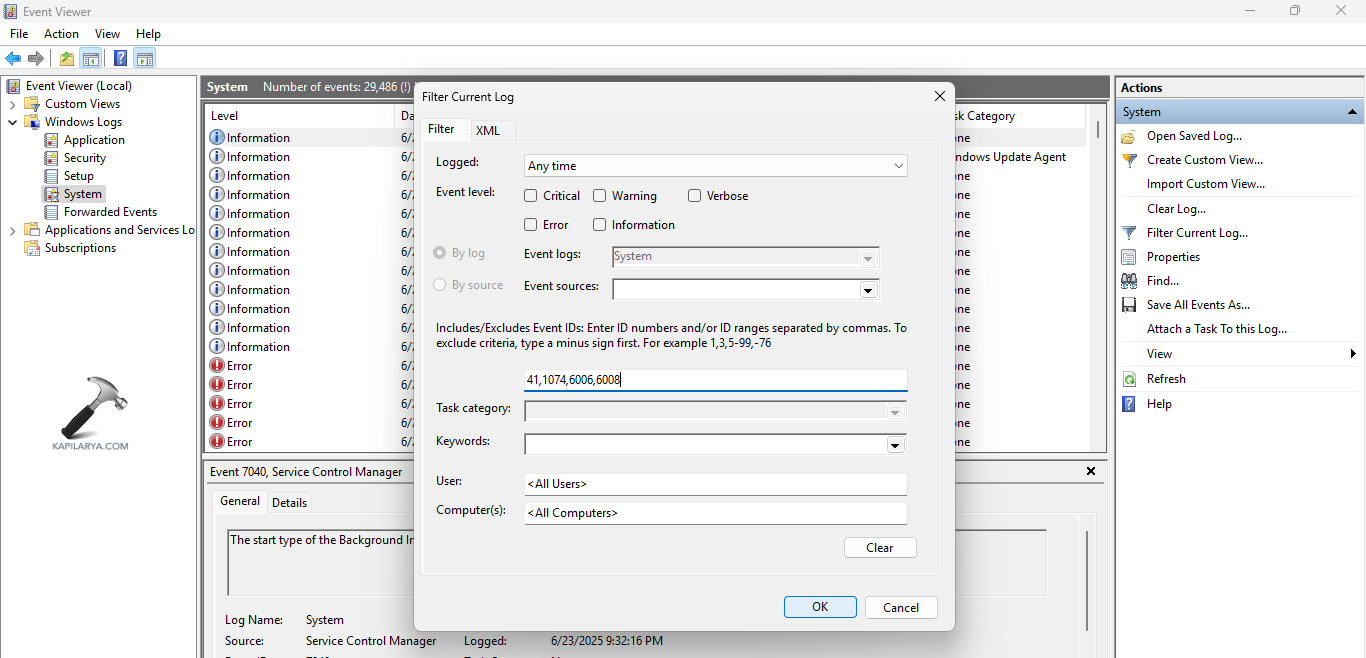Confirm the filter with OK
This screenshot has height=658, width=1366.
click(x=820, y=607)
